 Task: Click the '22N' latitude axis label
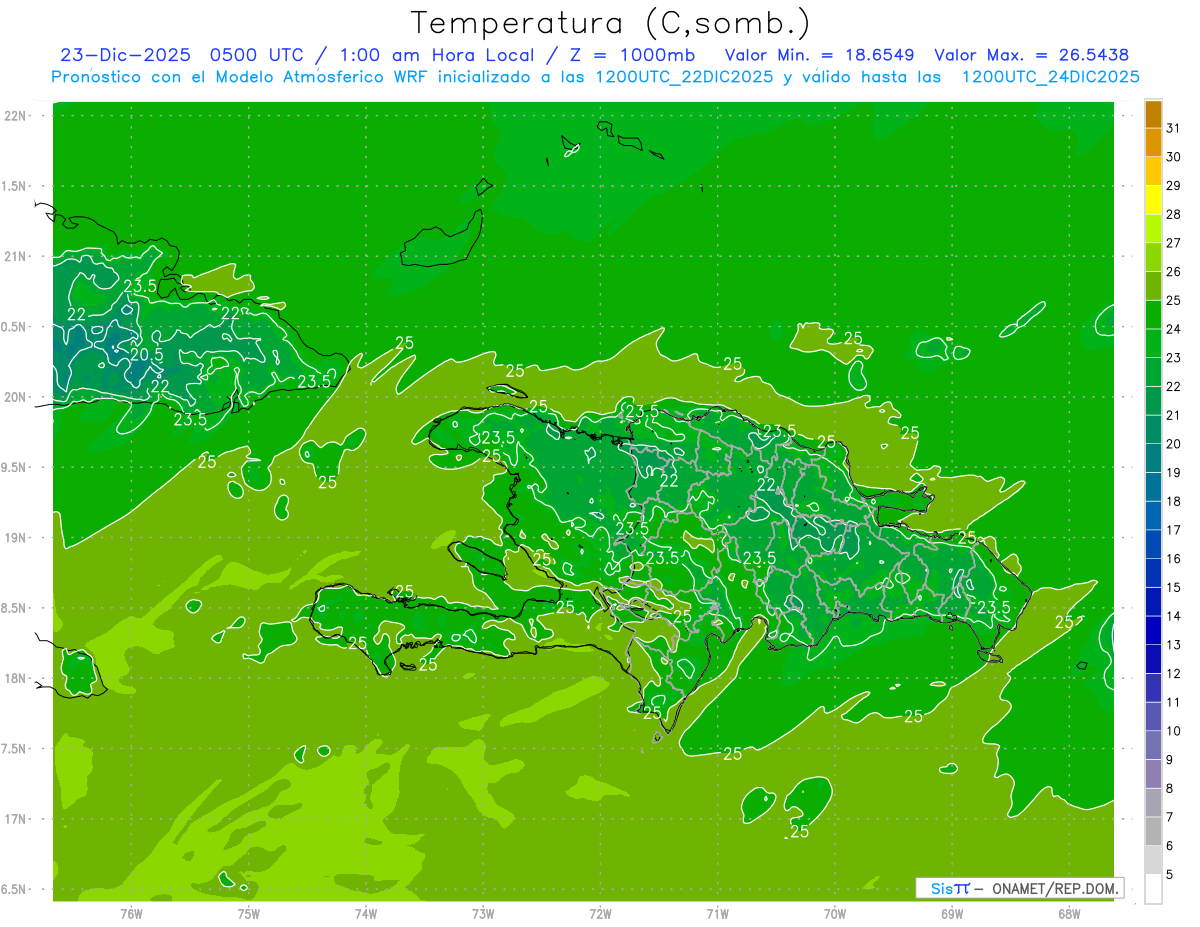(14, 116)
